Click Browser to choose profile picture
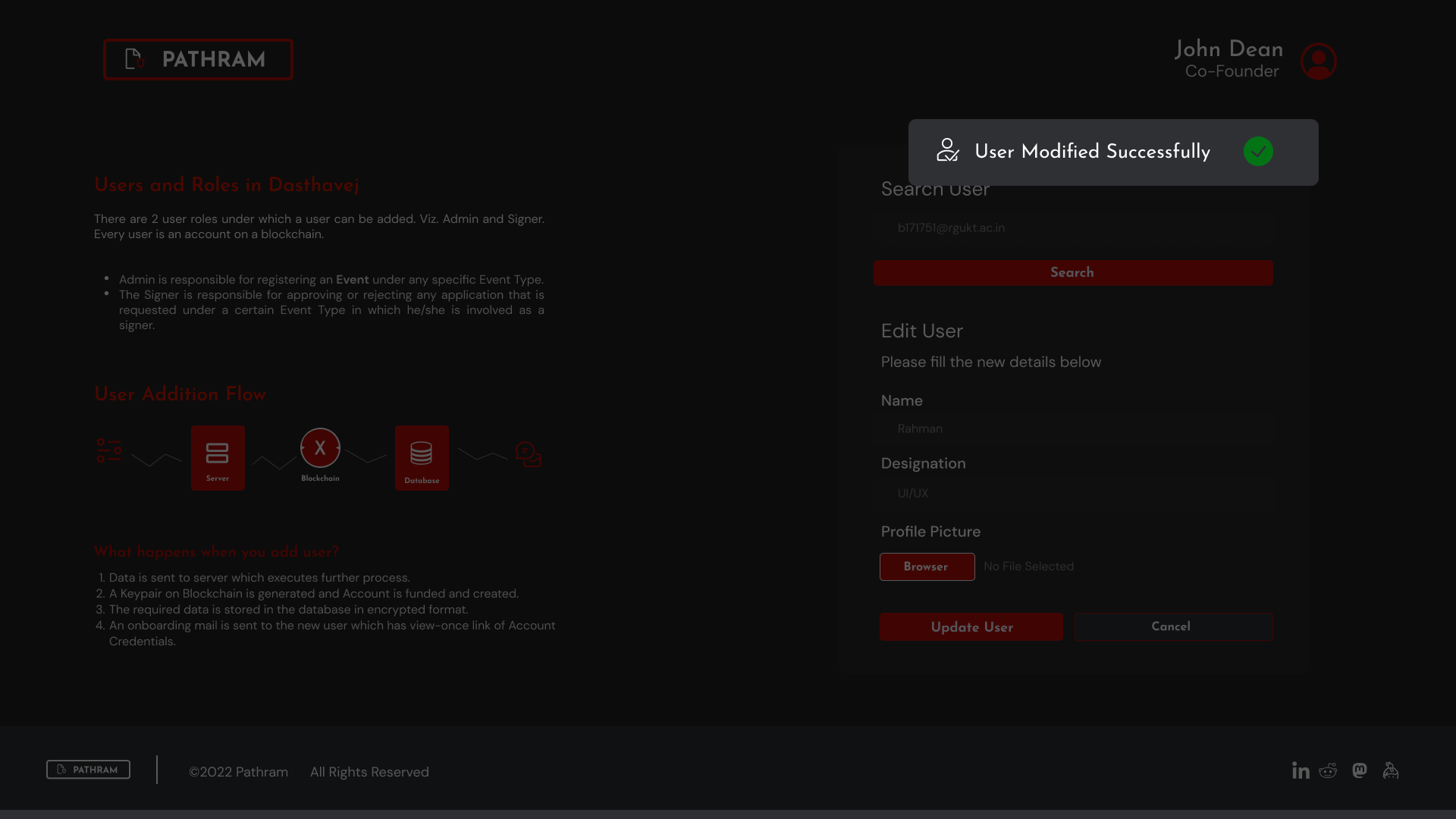The image size is (1456, 819). (x=927, y=566)
